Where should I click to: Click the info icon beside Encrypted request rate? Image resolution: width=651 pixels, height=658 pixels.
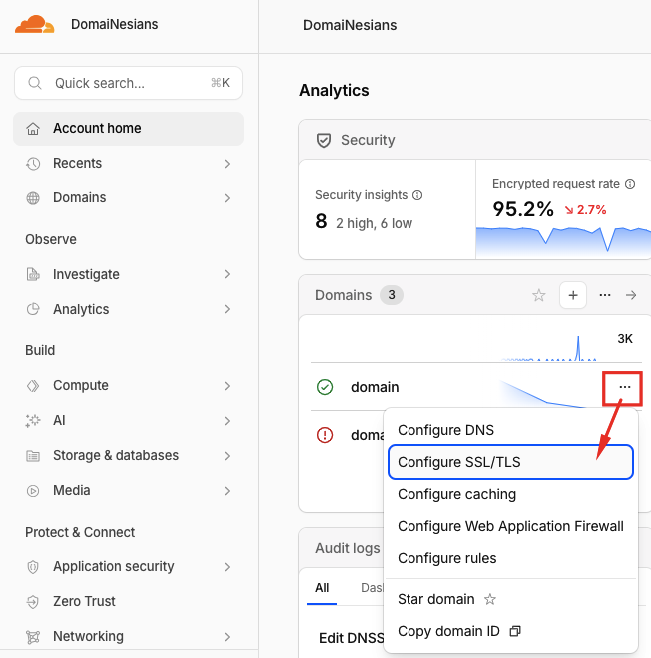tap(630, 184)
